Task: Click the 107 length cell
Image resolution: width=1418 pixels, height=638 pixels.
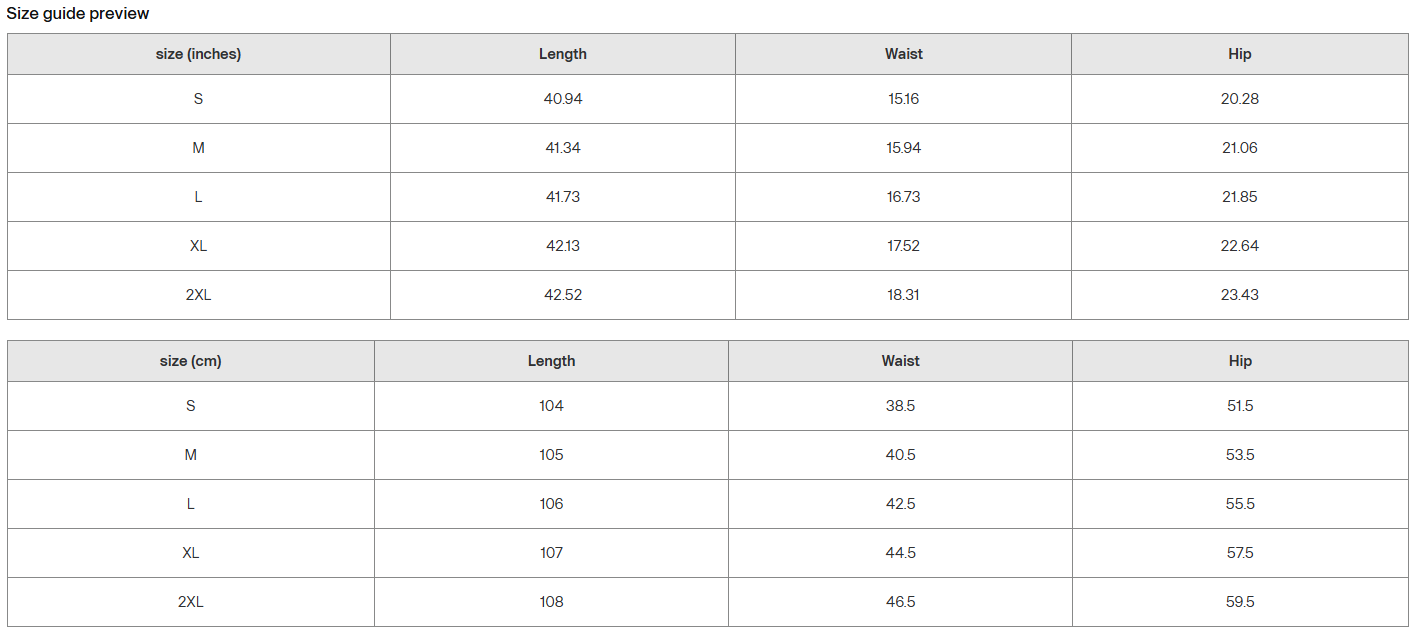Action: point(551,553)
